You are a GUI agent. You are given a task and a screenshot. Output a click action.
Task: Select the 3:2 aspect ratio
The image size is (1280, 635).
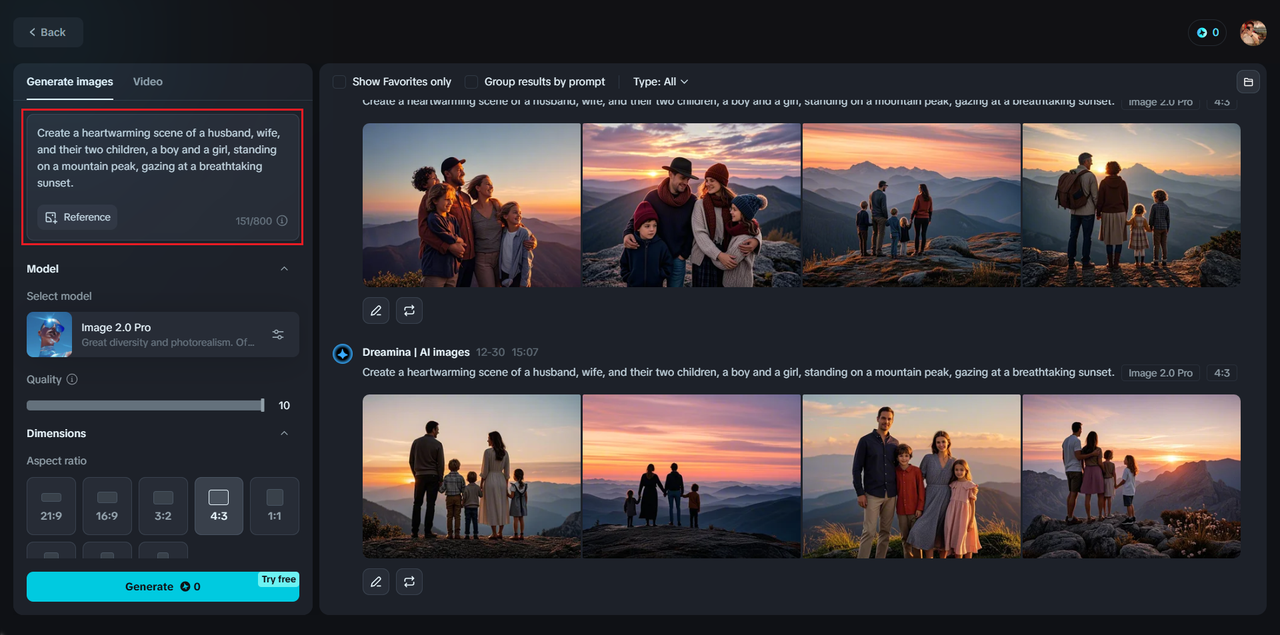163,506
